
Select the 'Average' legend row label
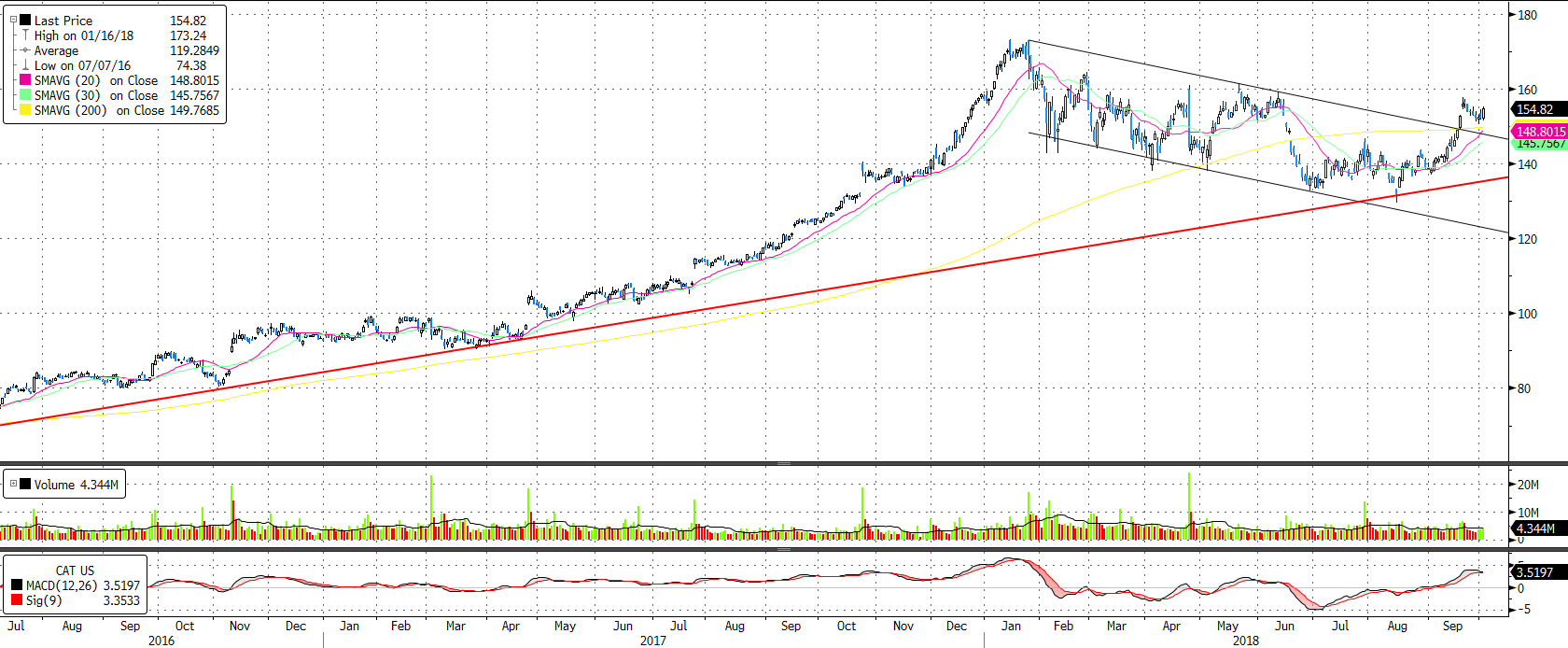click(x=56, y=50)
